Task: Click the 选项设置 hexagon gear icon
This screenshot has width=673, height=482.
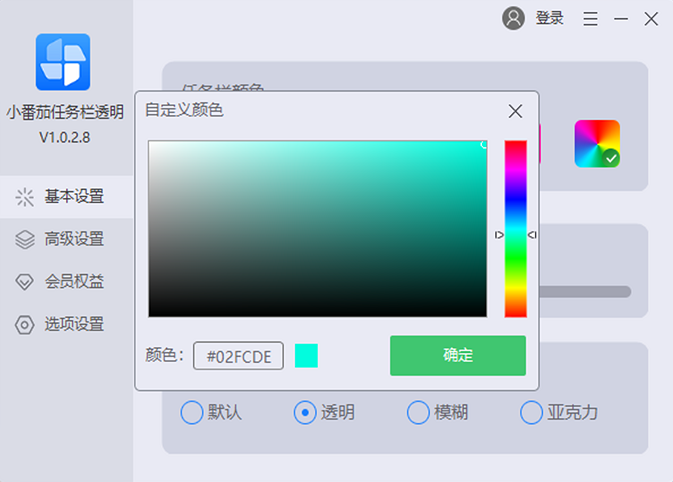Action: [x=24, y=325]
